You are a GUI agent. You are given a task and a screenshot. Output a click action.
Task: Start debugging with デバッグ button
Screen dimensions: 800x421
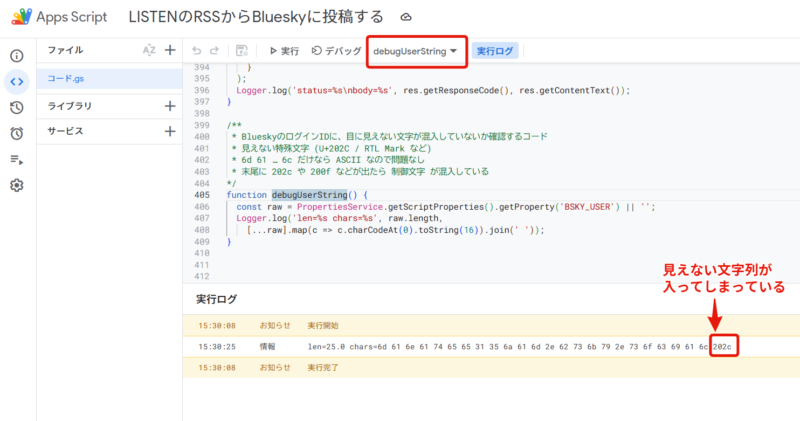[336, 50]
